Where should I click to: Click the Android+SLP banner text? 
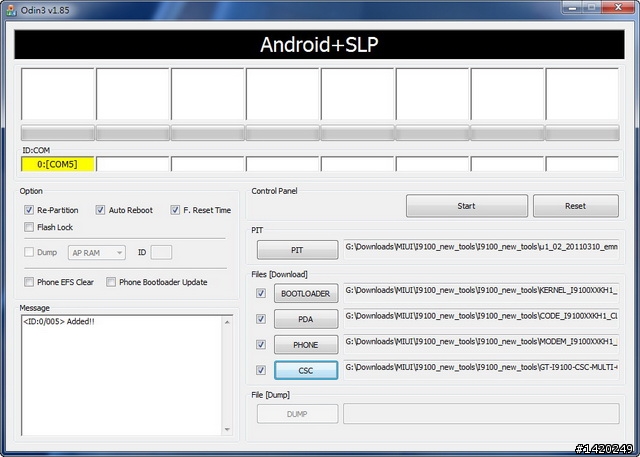click(x=319, y=44)
